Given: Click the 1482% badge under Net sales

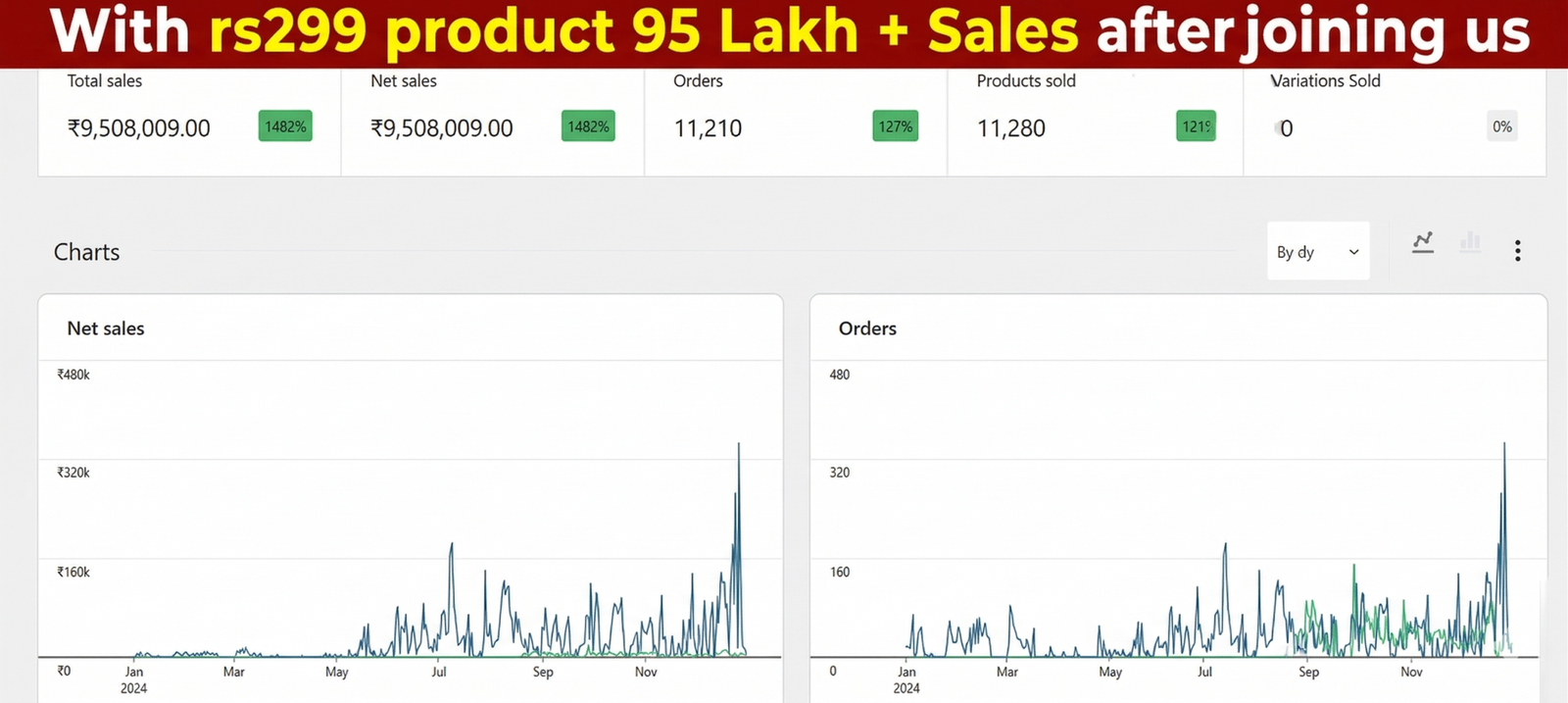Looking at the screenshot, I should 588,126.
